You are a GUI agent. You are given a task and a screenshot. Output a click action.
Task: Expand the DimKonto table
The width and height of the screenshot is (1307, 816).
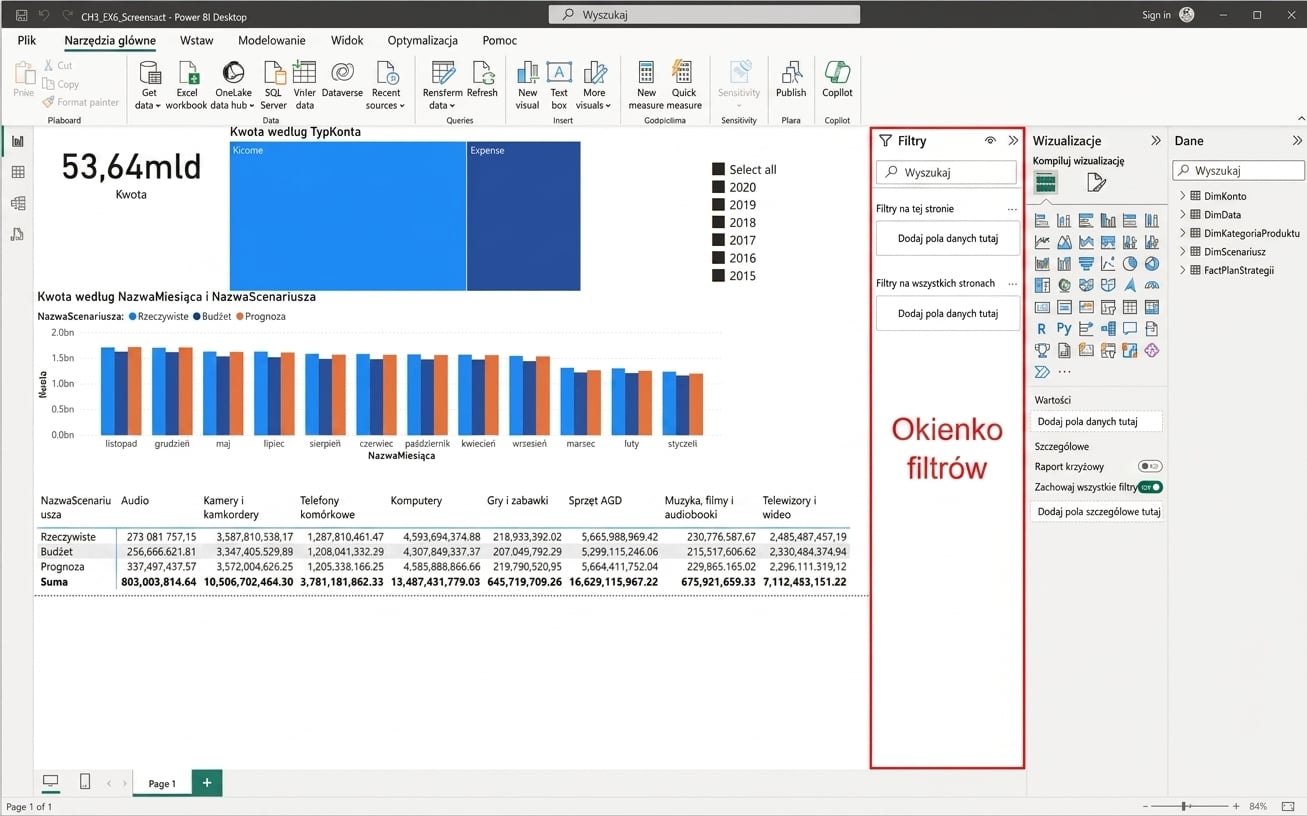[x=1183, y=196]
